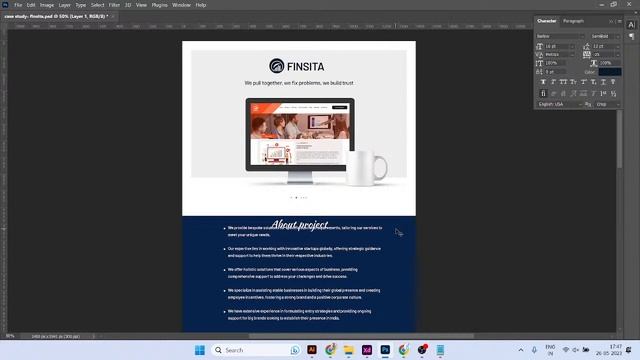Screen dimensions: 640x360
Task: Toggle Small Caps text style
Action: click(573, 82)
